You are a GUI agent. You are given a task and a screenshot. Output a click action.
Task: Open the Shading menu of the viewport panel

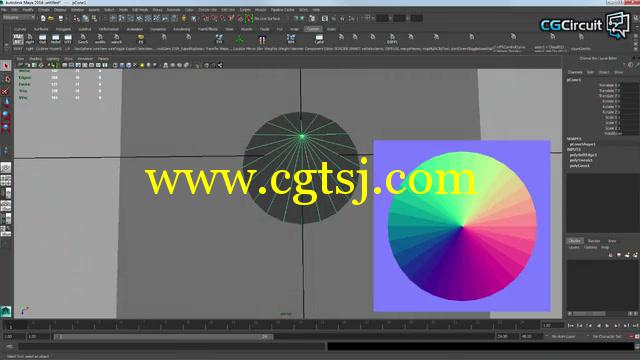(x=36, y=59)
